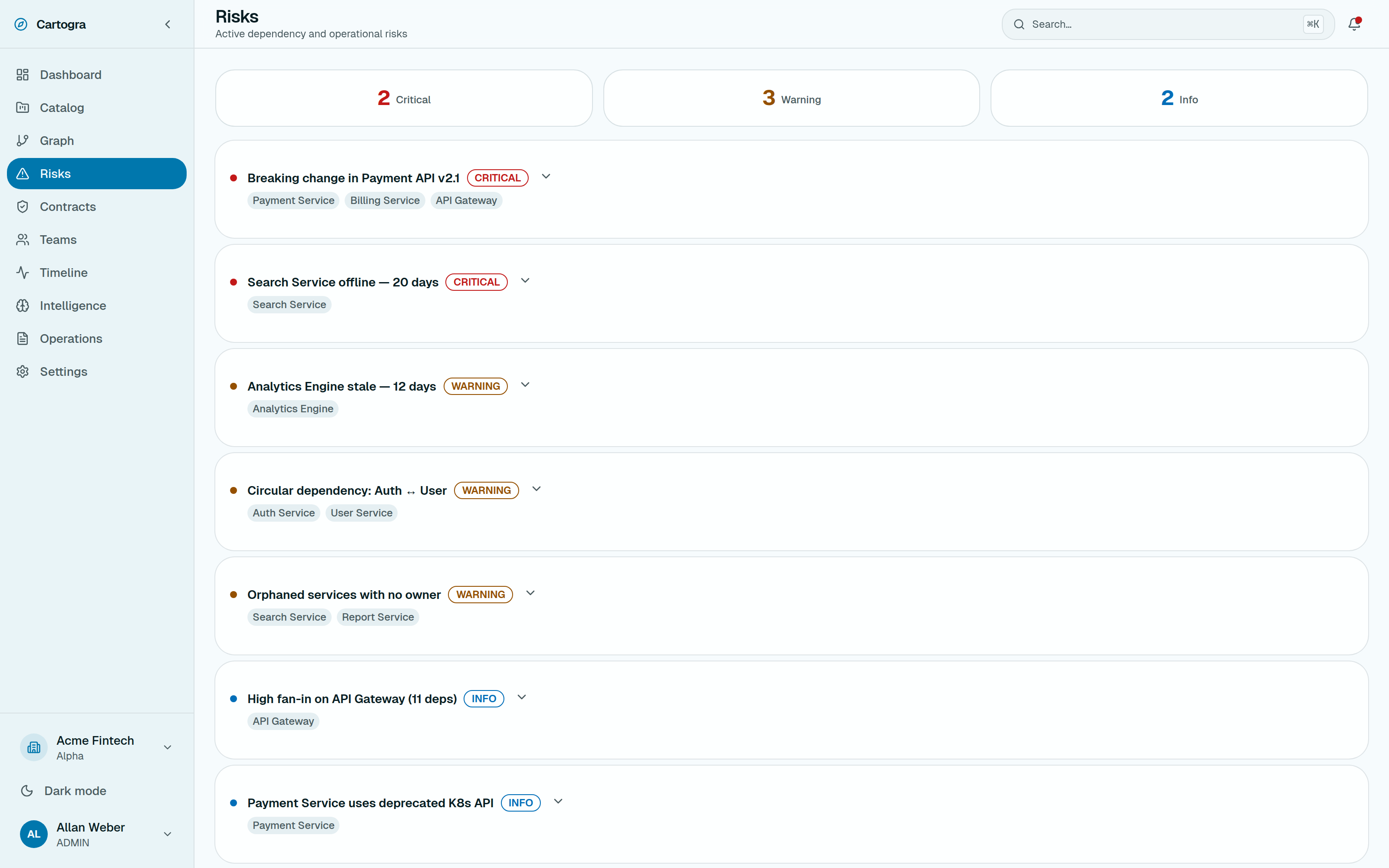Click 'Payment Service uses deprecated K8s API' title

(x=370, y=802)
